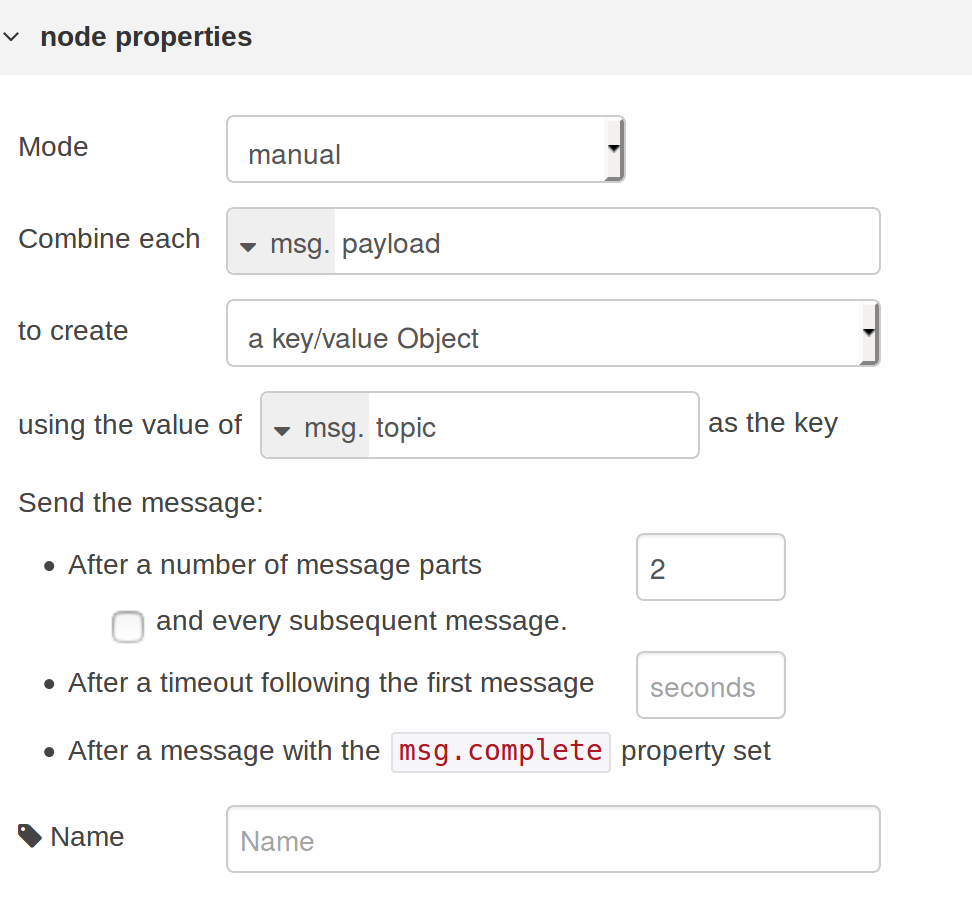Click the 'using the value of' label

click(x=130, y=424)
